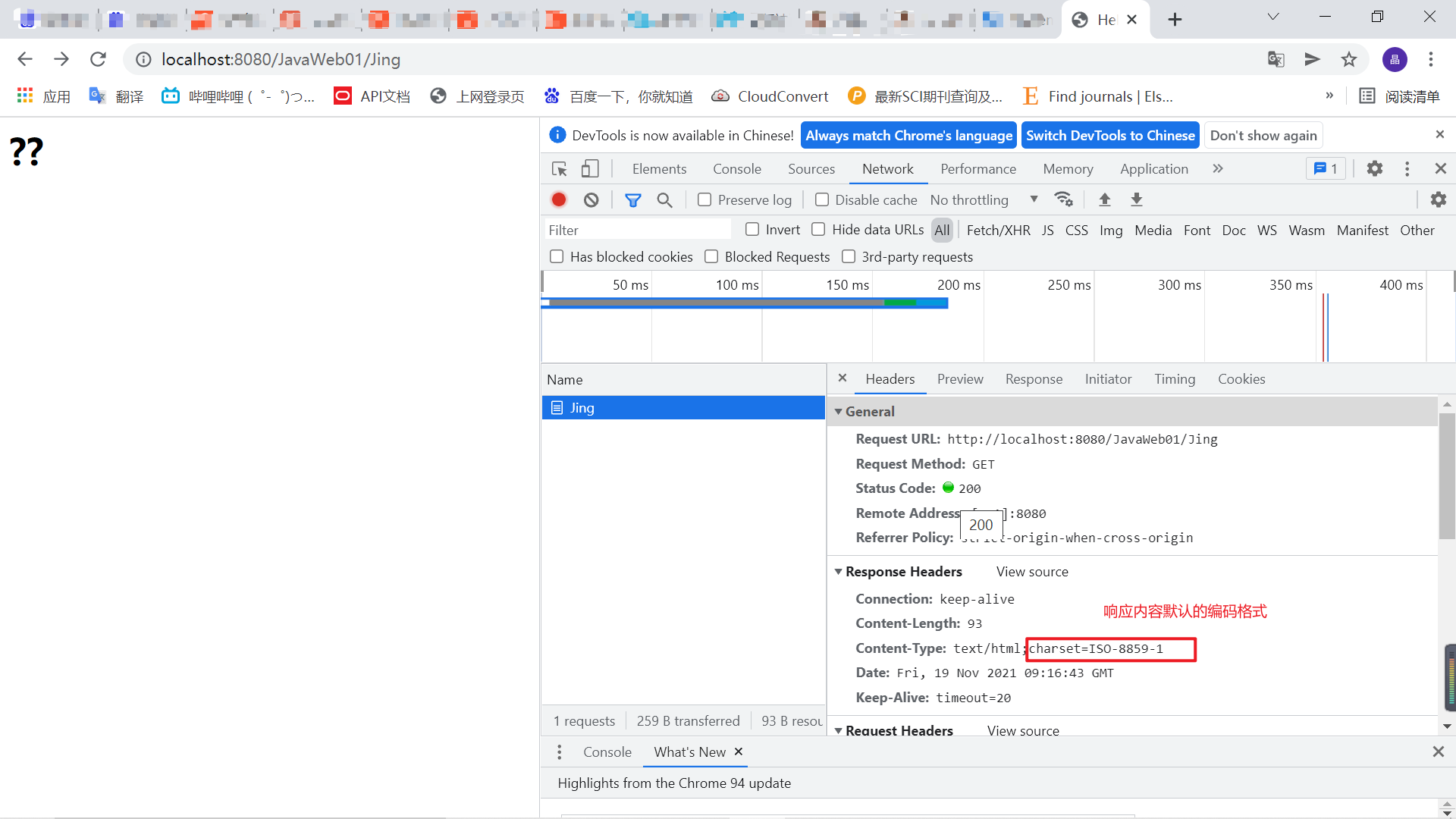Image resolution: width=1456 pixels, height=819 pixels.
Task: Clear the network requests list
Action: pyautogui.click(x=591, y=199)
